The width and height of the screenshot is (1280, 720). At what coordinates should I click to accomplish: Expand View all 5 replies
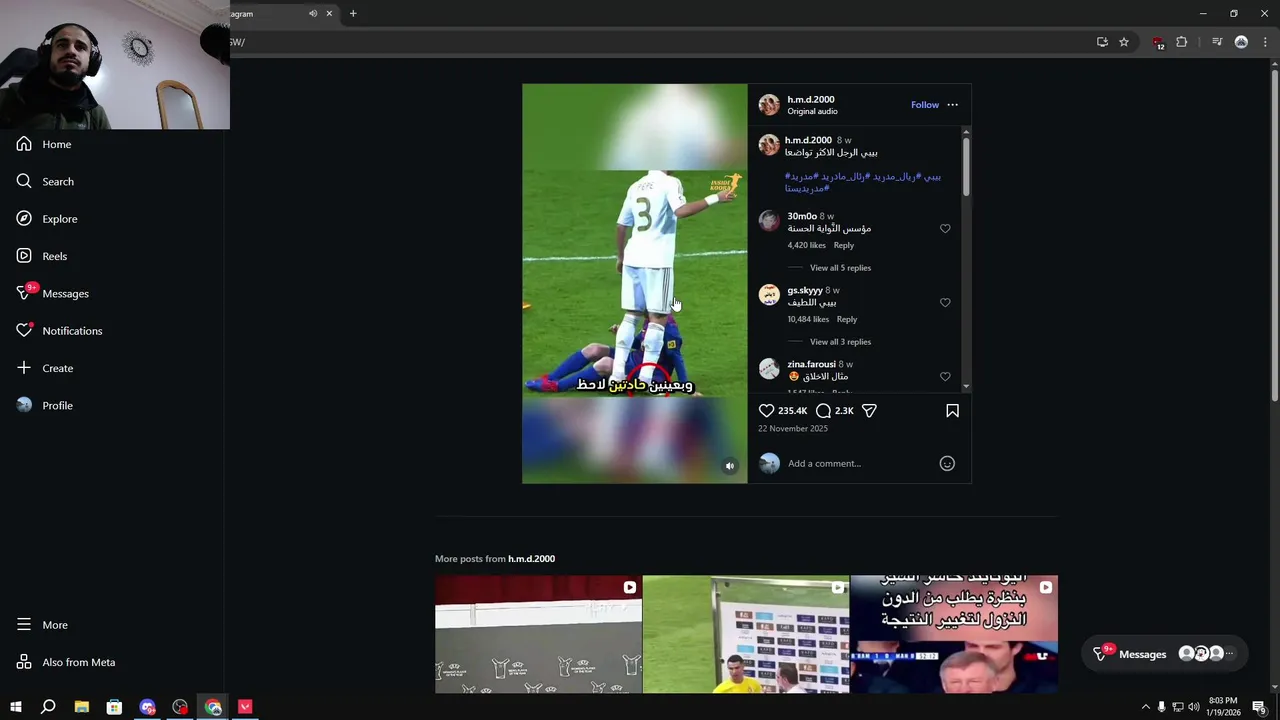840,268
